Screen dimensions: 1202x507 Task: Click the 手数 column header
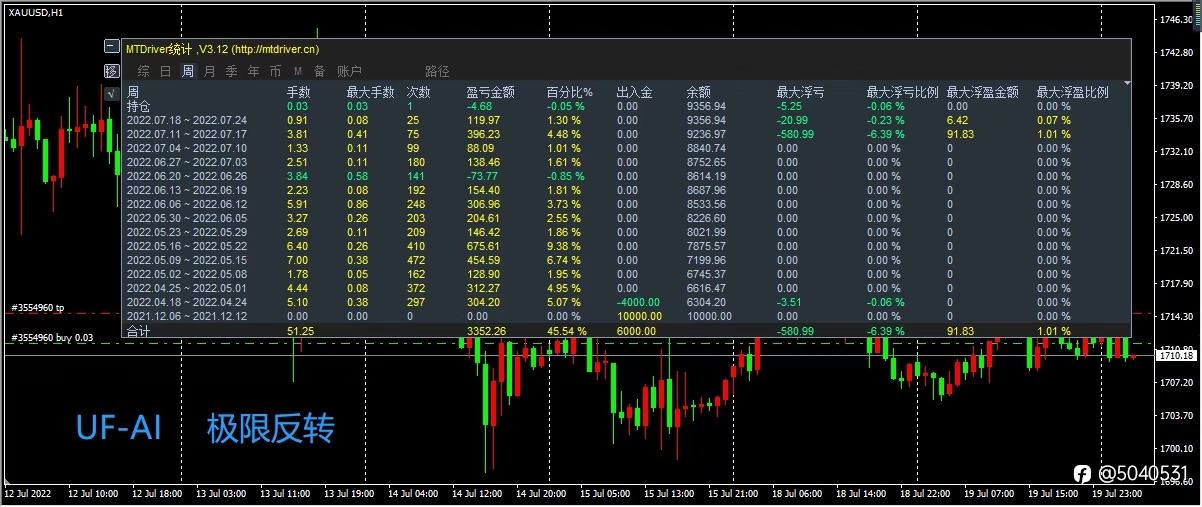click(299, 92)
